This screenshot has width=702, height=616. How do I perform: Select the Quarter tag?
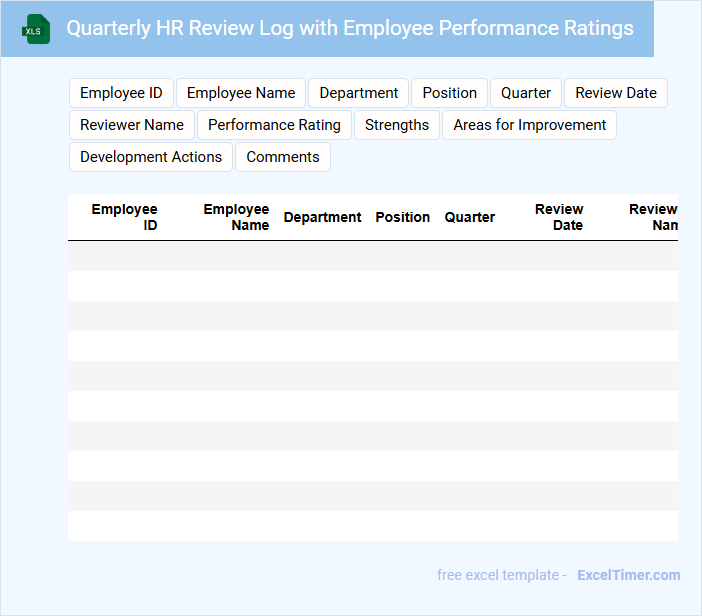[526, 93]
